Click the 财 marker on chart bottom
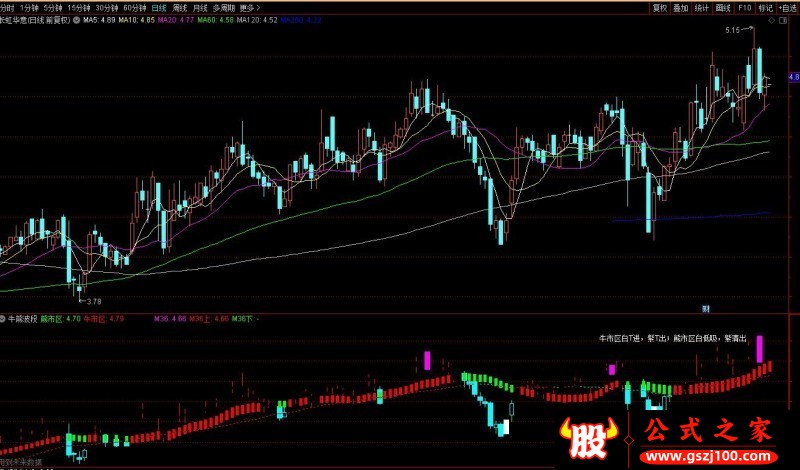The image size is (800, 470). coord(706,308)
